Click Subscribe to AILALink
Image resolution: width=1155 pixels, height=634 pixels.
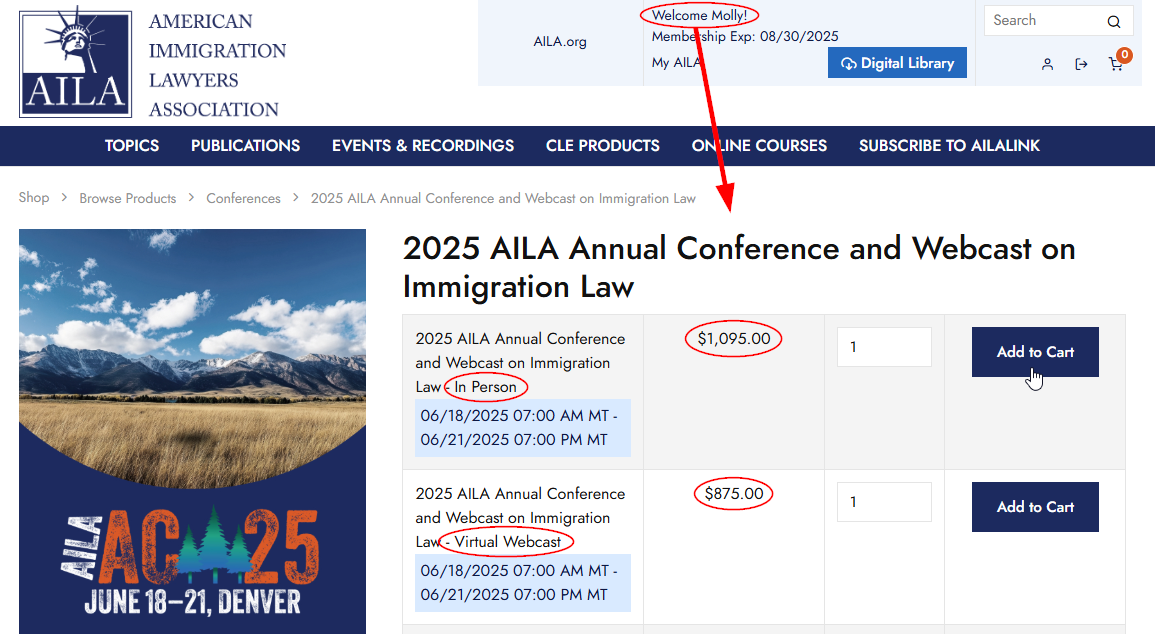[949, 146]
